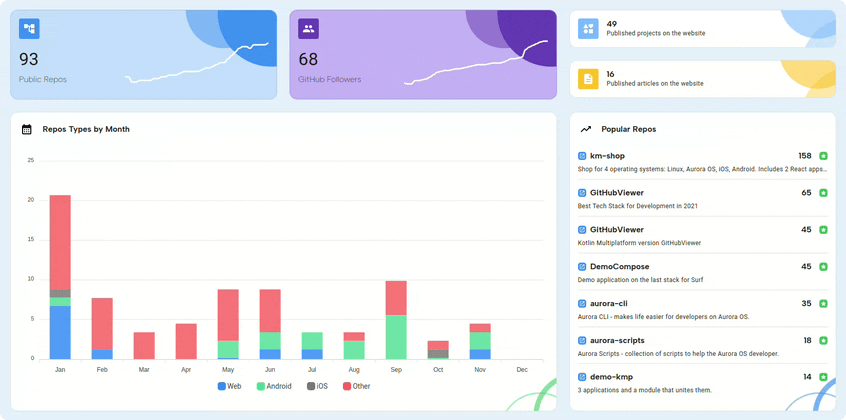Viewport: 846px width, 420px height.
Task: Open link icon for Kotlin Multiplatform GitHubViewer
Action: (582, 230)
